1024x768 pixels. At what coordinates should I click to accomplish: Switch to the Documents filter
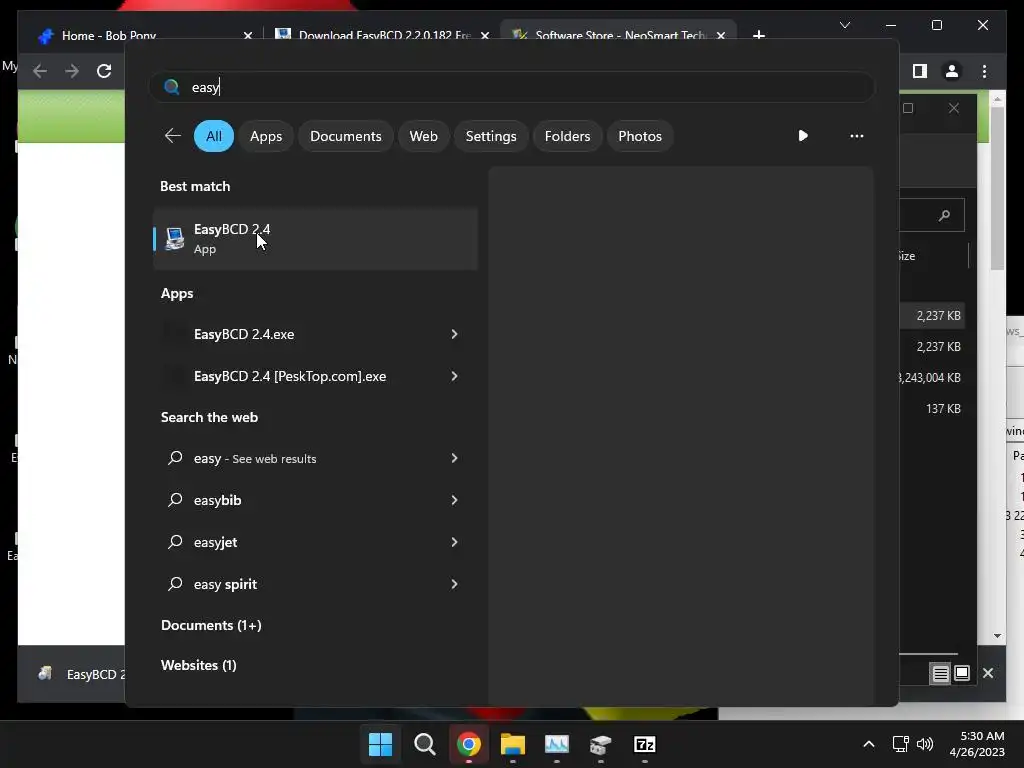[345, 136]
